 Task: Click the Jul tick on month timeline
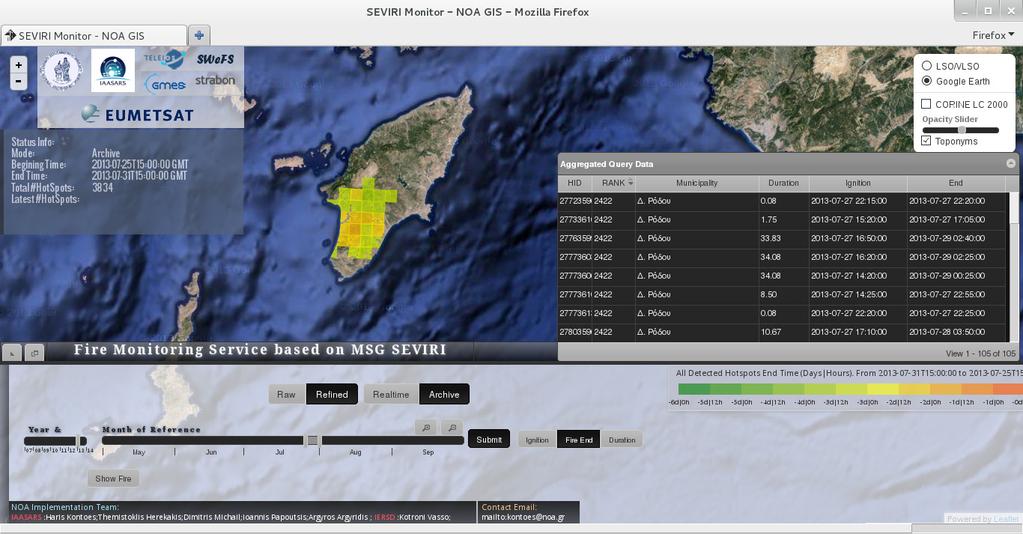click(280, 452)
